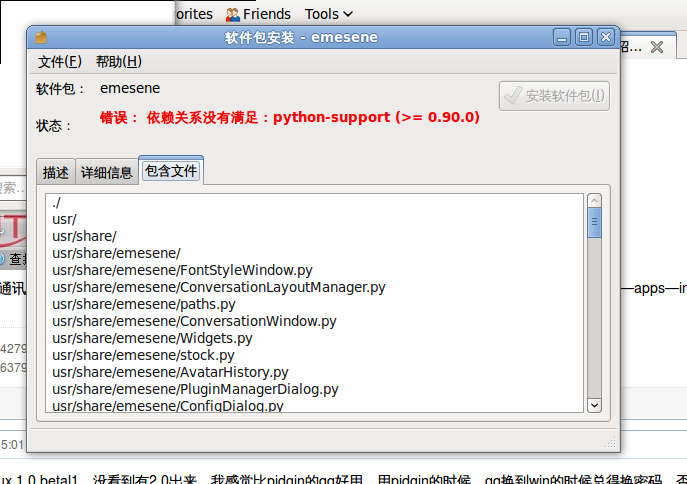Click the Friends people icon in the background window
Screen dimensions: 687x484
[233, 14]
